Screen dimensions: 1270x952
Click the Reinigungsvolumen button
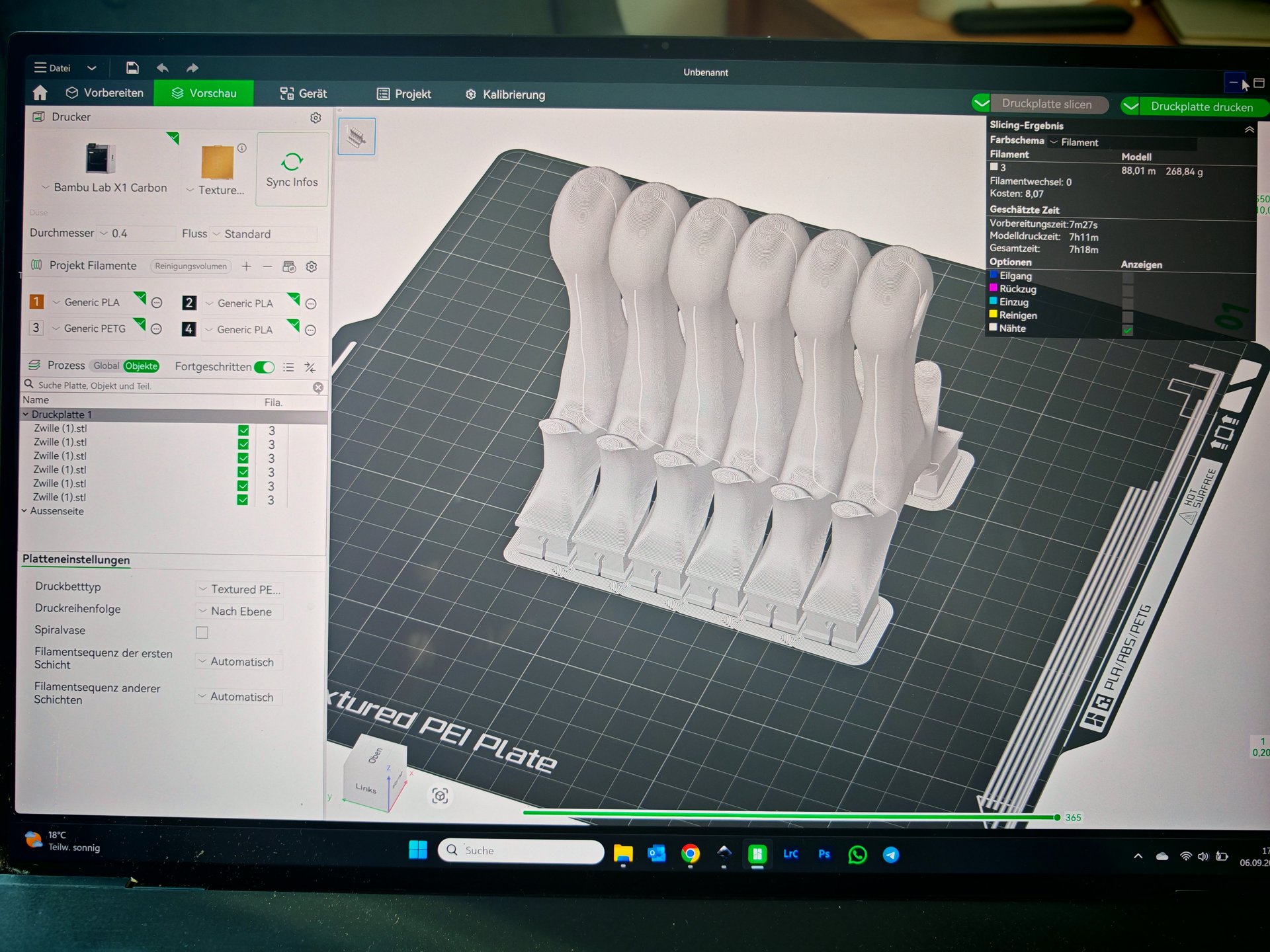click(190, 266)
